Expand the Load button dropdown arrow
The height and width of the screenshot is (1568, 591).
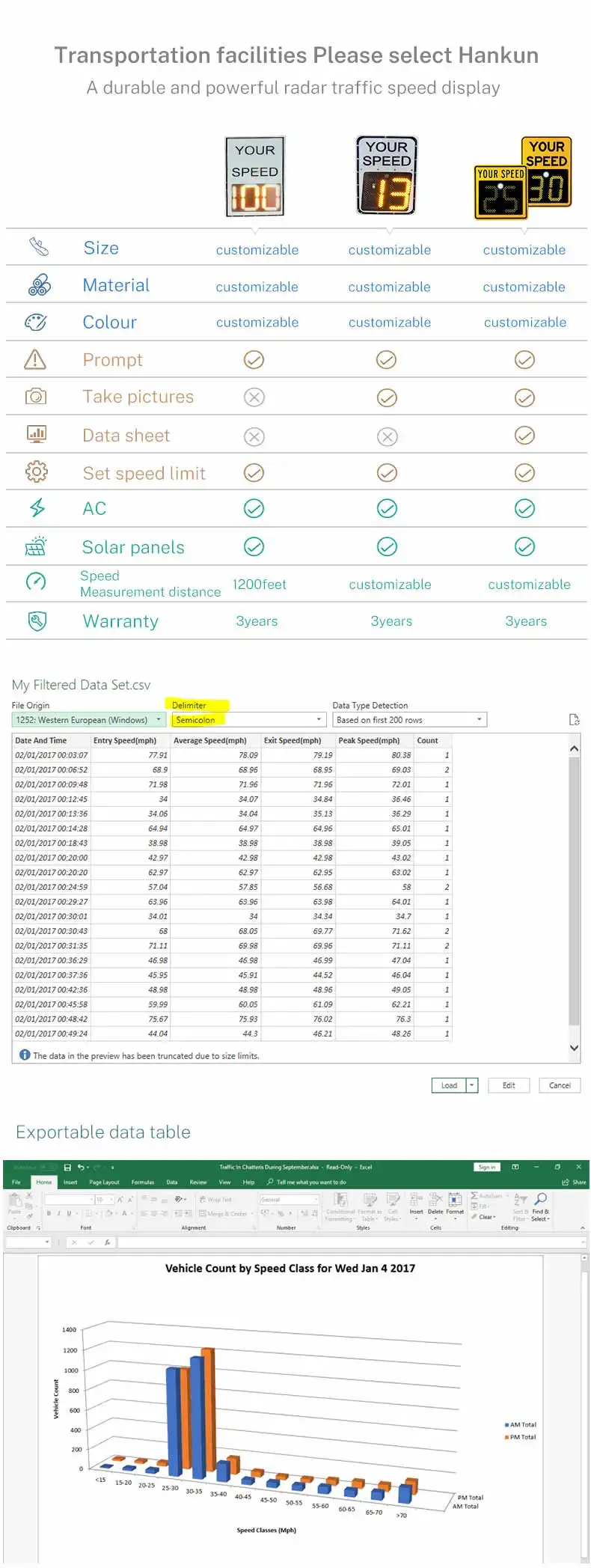point(472,1085)
